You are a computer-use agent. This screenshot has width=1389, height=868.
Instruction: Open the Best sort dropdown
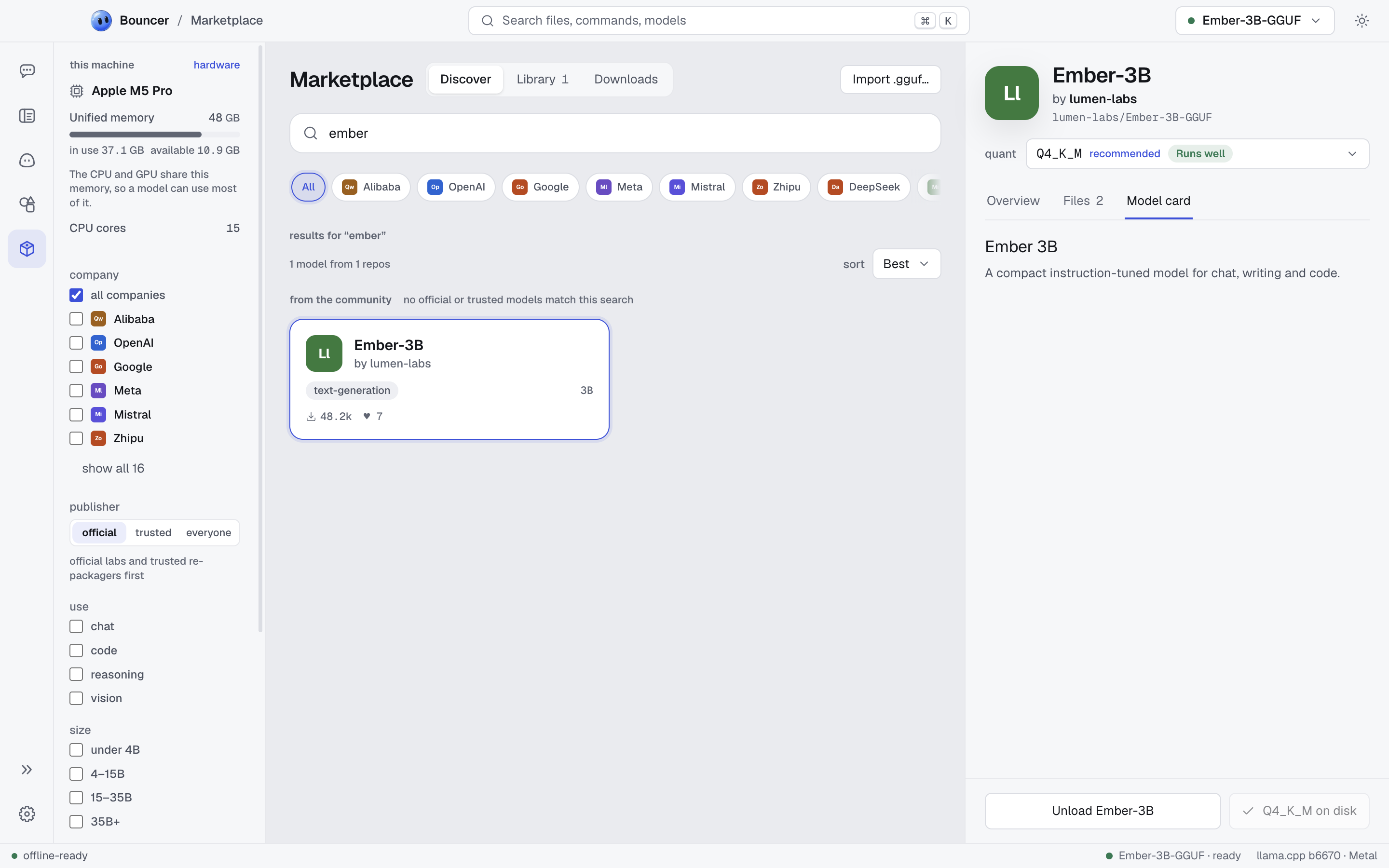point(906,264)
